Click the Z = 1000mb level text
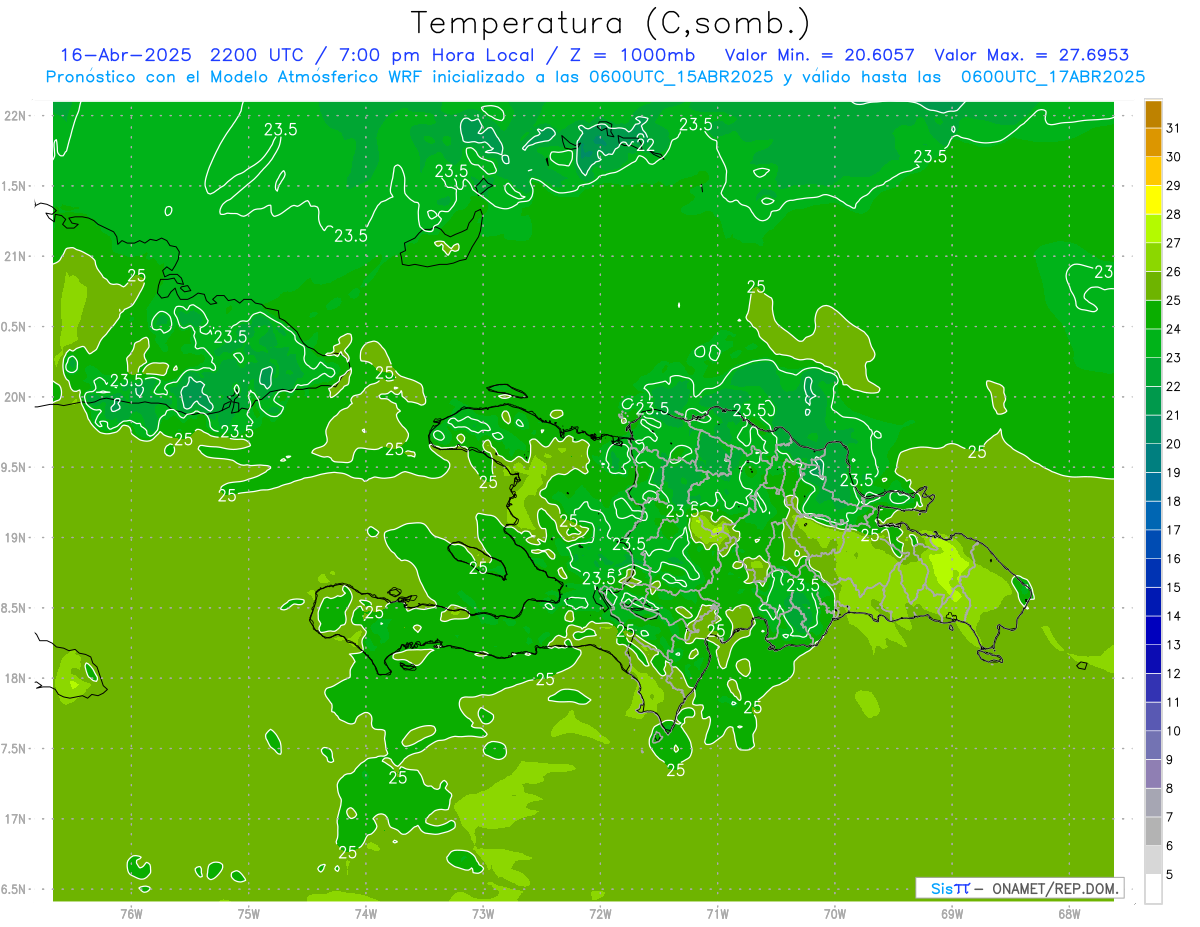The width and height of the screenshot is (1200, 927). pyautogui.click(x=632, y=55)
